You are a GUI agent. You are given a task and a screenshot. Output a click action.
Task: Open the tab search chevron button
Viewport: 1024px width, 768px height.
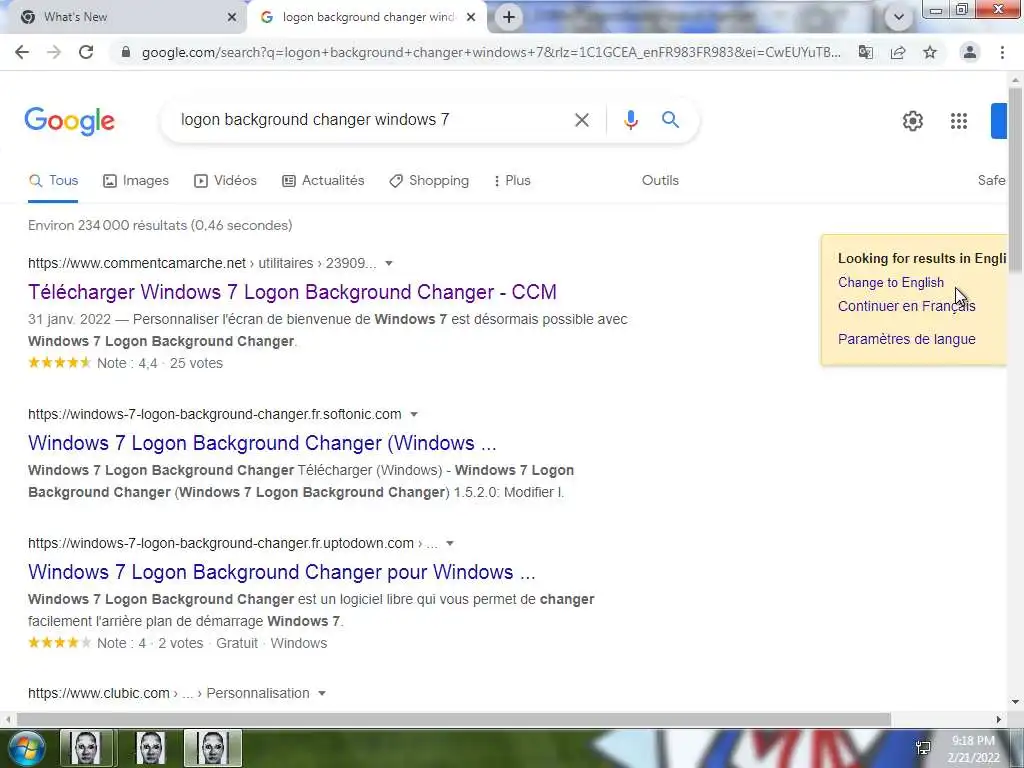click(899, 17)
